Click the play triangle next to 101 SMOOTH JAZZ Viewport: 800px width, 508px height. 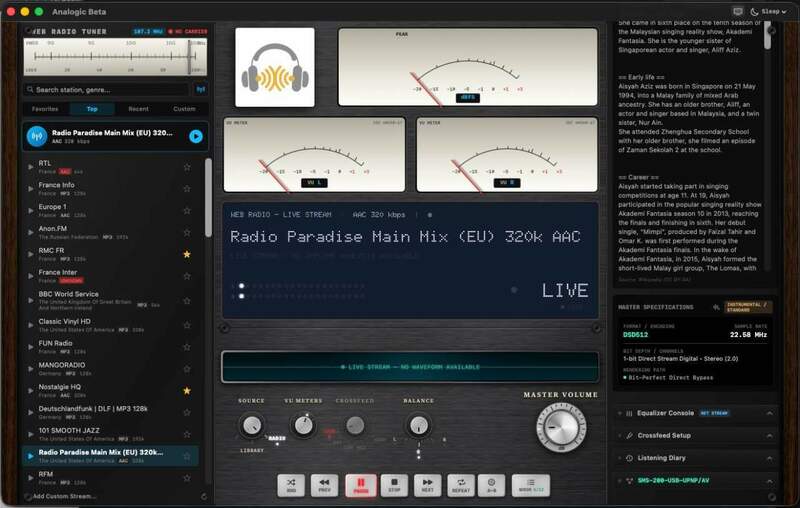(31, 434)
